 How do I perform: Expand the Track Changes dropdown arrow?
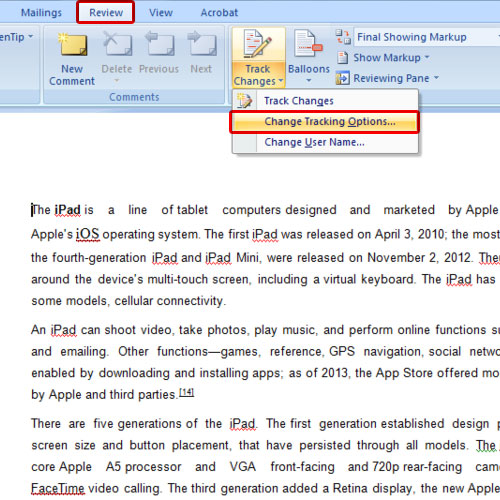pos(280,81)
